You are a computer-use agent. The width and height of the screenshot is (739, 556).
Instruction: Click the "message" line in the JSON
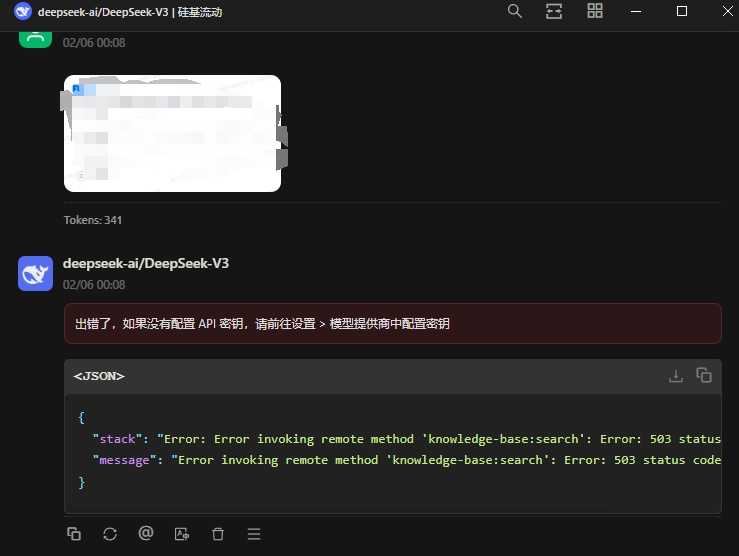coord(407,460)
